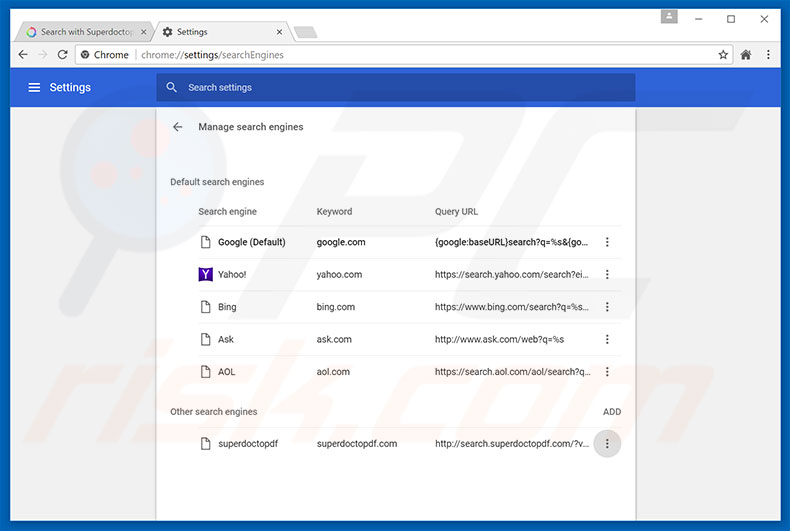Click the Manage search engines heading
The image size is (790, 531).
click(x=250, y=127)
